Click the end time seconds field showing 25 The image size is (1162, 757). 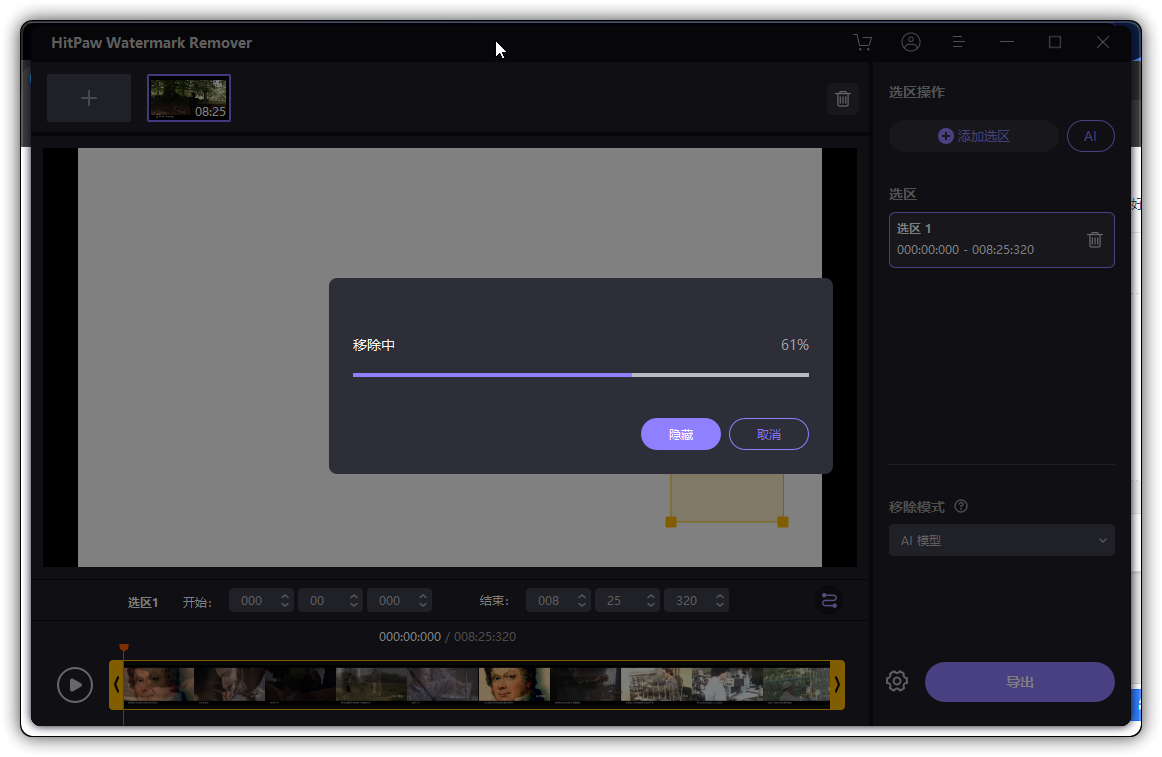(618, 601)
